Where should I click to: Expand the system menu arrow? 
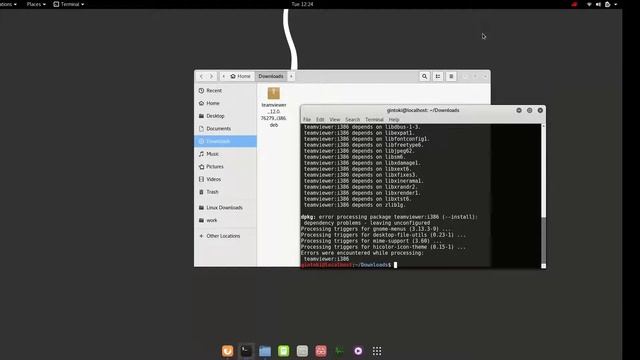(x=616, y=4)
